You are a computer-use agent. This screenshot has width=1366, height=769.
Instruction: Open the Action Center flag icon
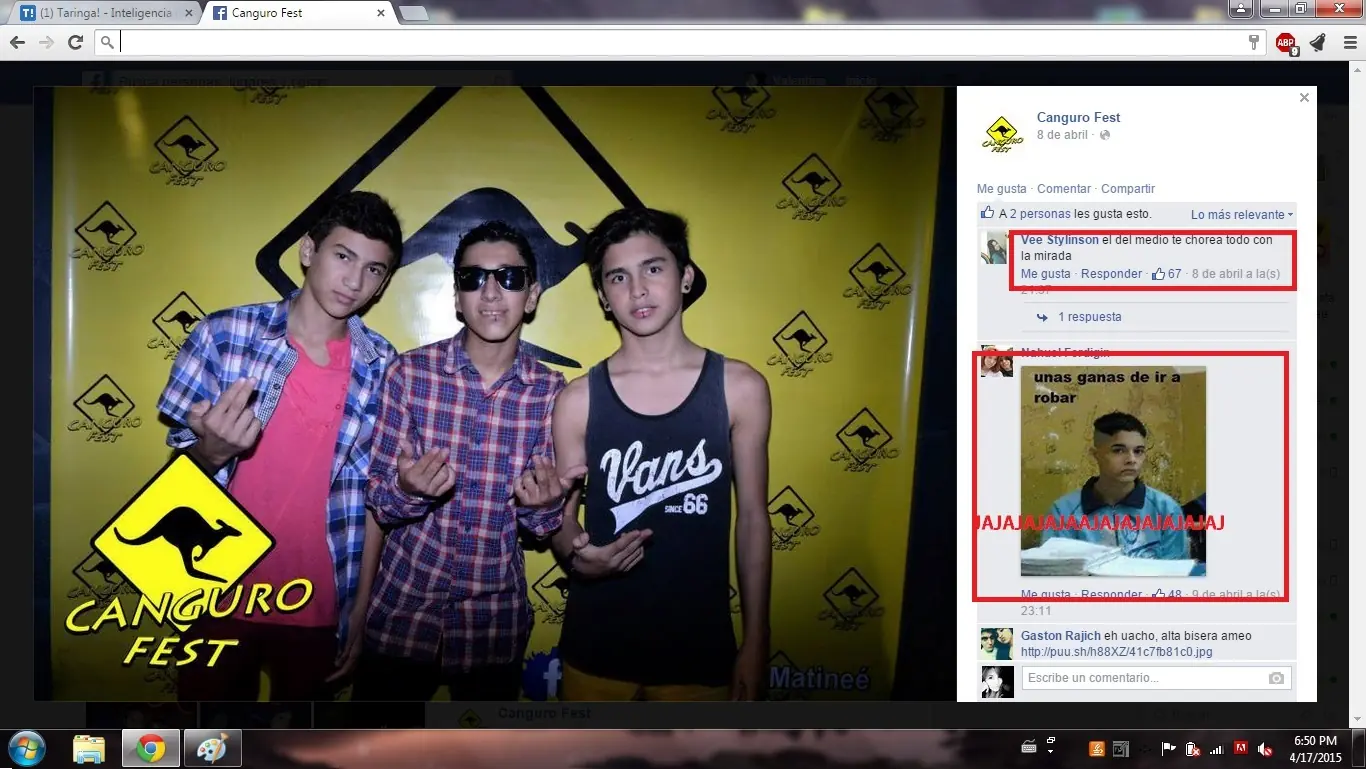(x=1168, y=749)
